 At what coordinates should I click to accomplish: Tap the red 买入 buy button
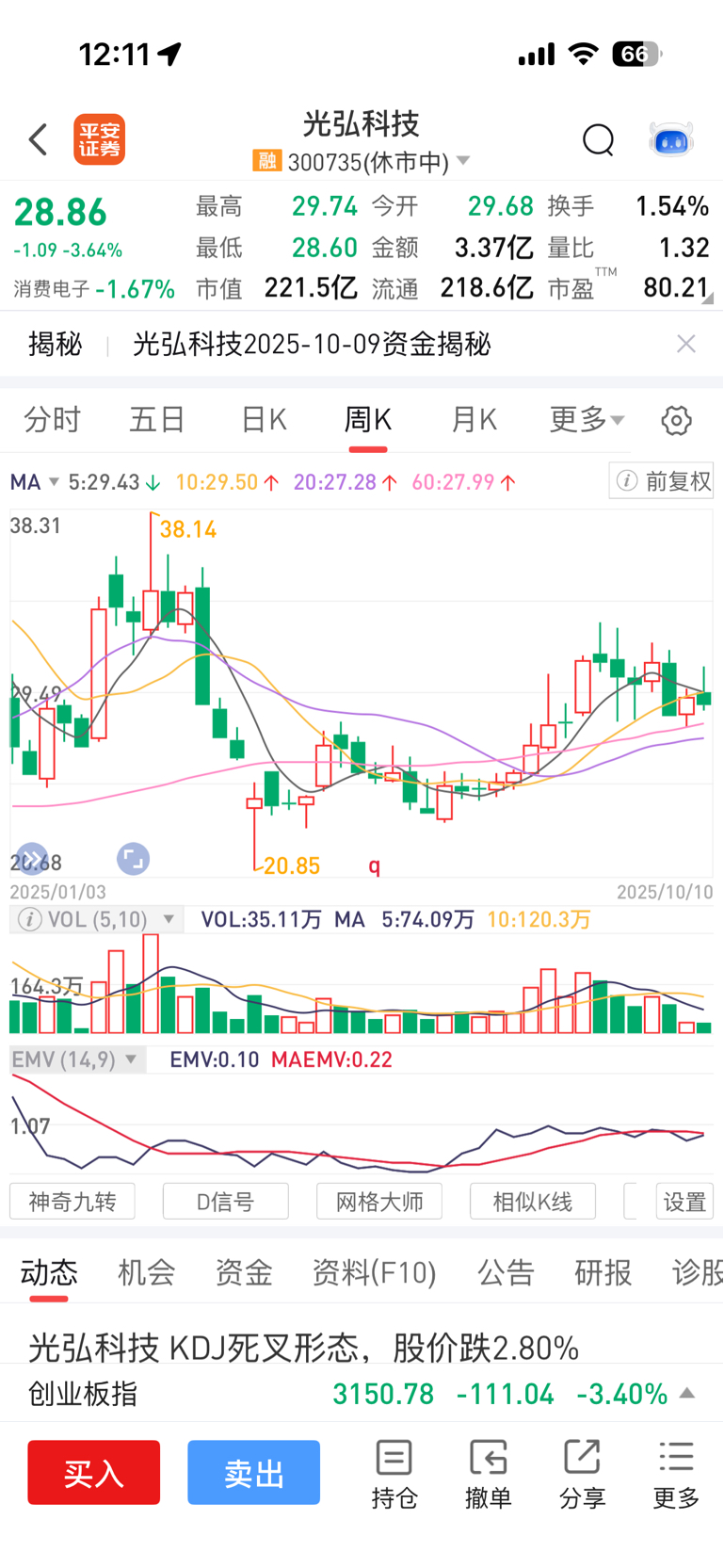click(x=93, y=1472)
